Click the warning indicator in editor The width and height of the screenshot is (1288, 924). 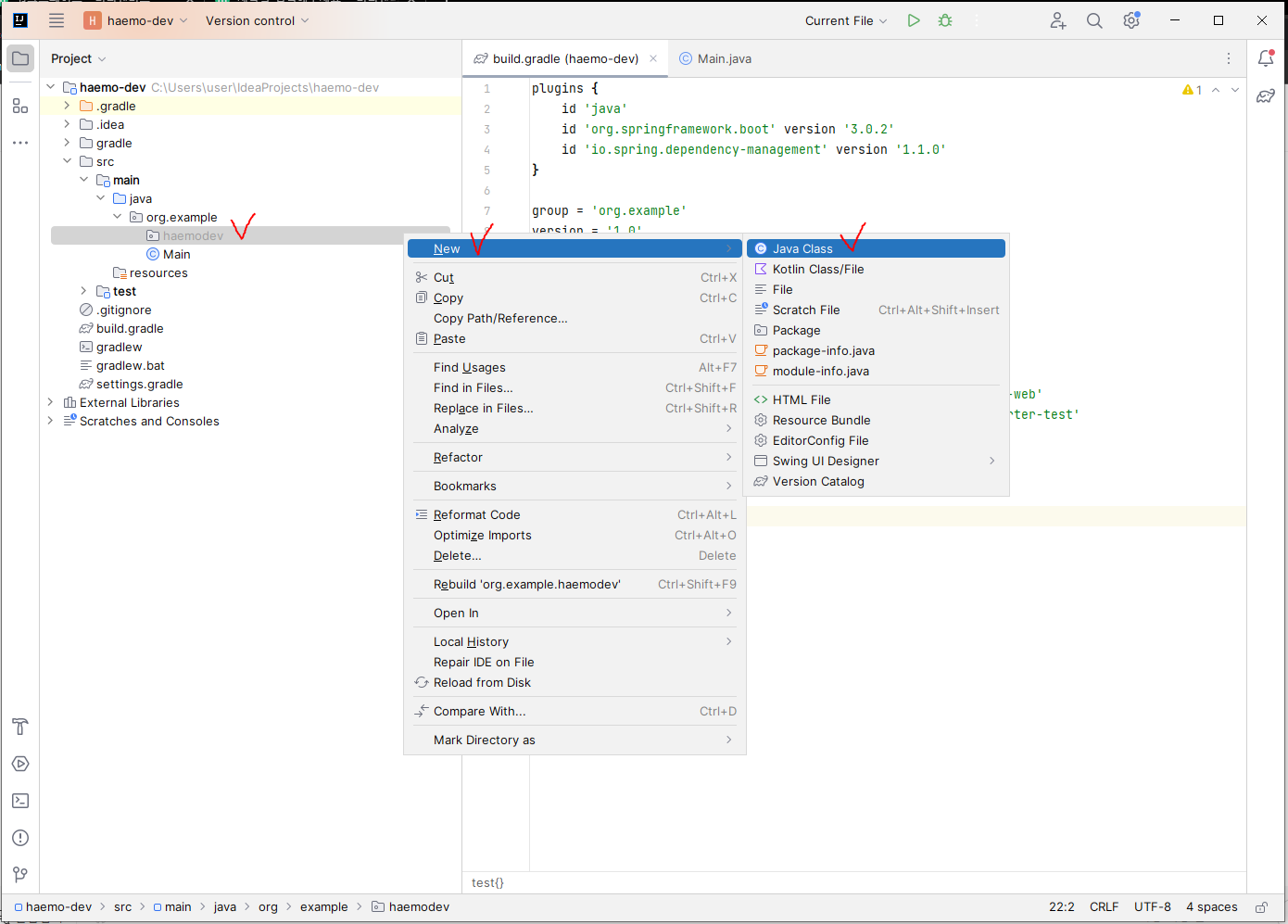(x=1192, y=90)
